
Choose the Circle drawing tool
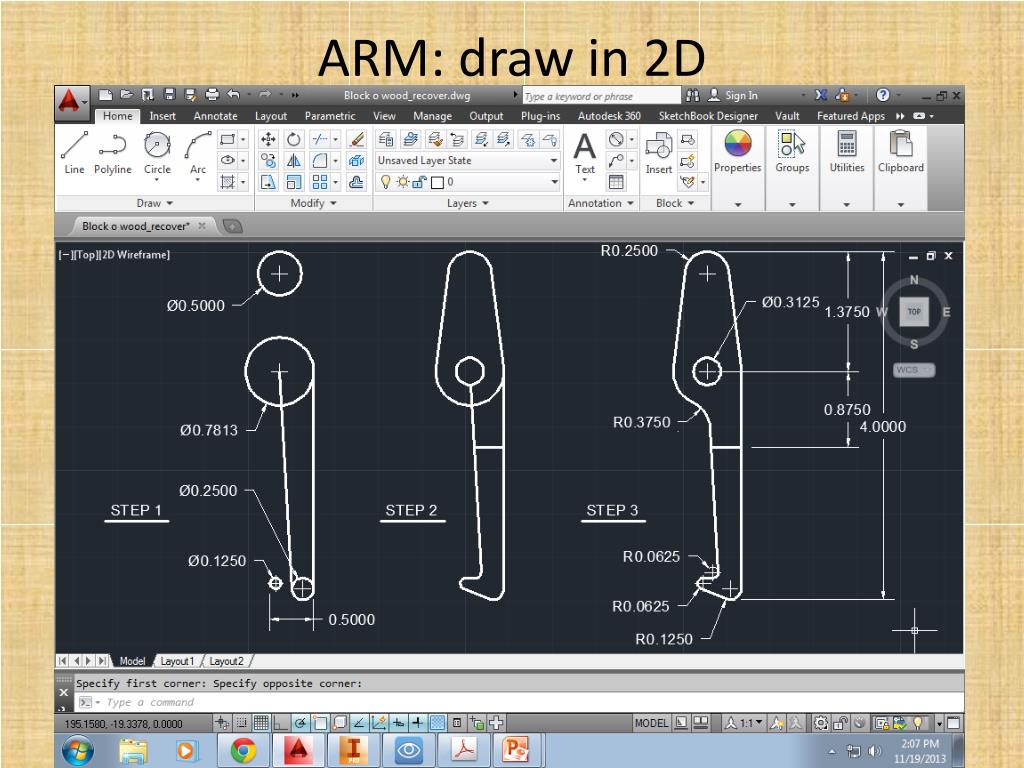157,153
